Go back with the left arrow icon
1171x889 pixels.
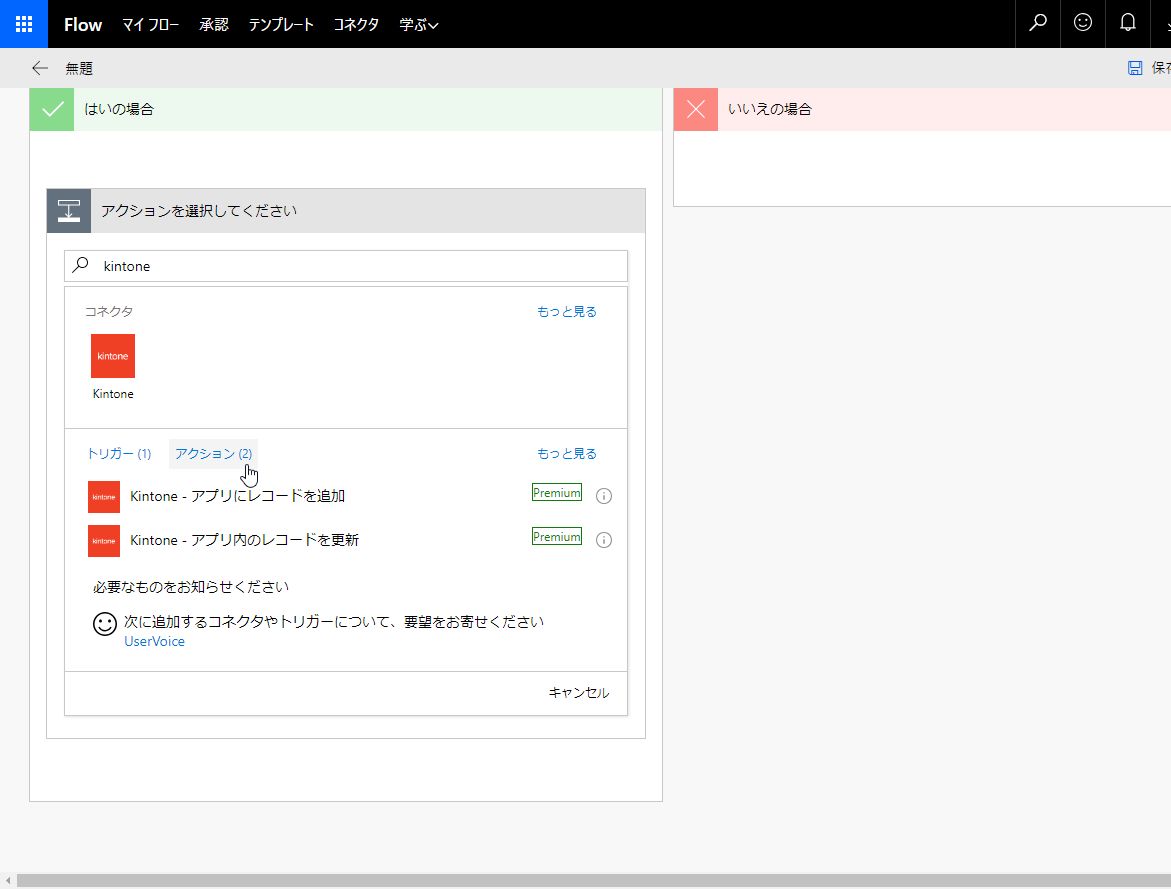[40, 68]
